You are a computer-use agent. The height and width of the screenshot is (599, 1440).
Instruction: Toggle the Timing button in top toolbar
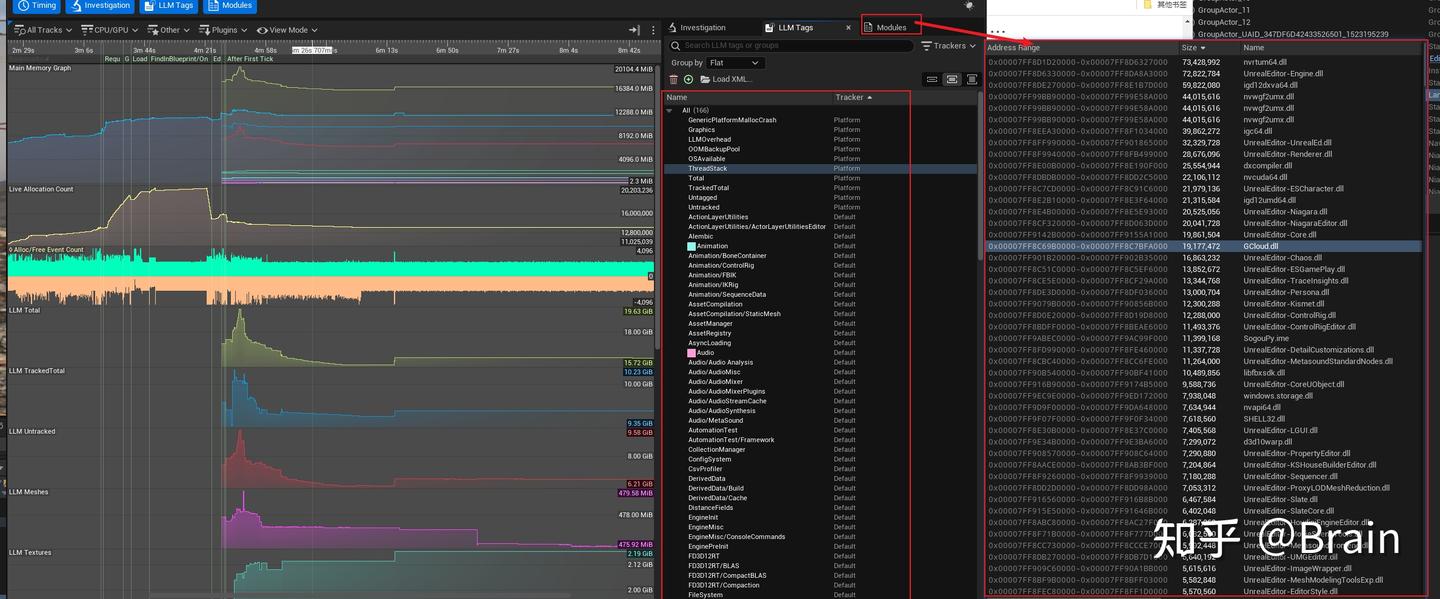point(35,6)
